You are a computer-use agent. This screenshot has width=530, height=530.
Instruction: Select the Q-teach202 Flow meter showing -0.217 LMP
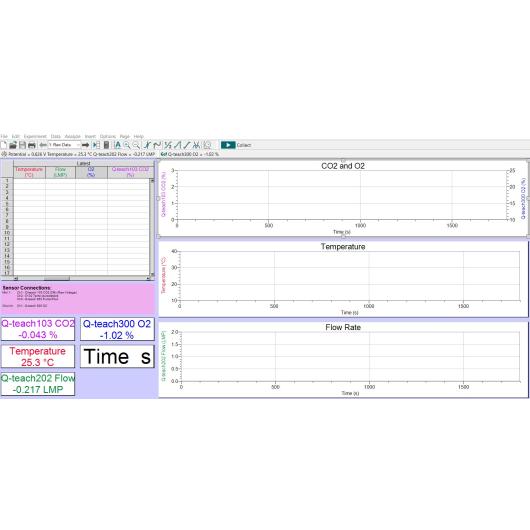38,384
